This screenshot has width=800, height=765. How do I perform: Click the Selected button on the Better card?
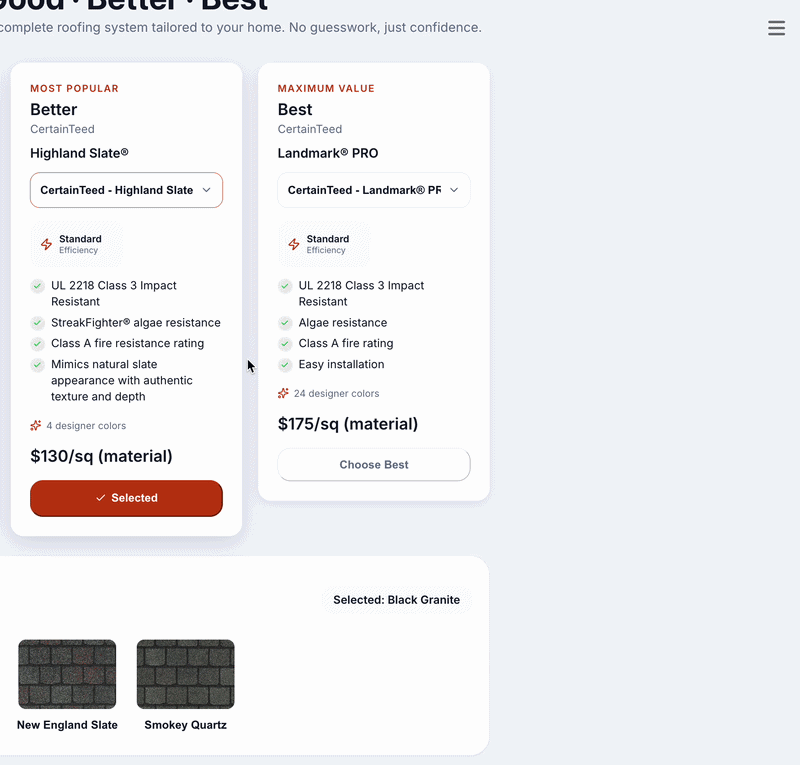(x=127, y=498)
